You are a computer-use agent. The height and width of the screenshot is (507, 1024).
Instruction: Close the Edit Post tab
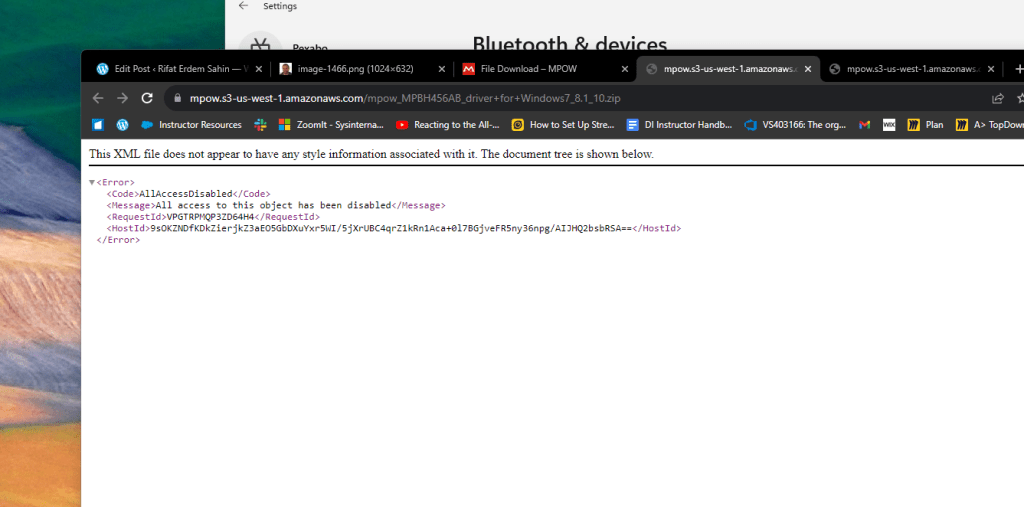(259, 69)
